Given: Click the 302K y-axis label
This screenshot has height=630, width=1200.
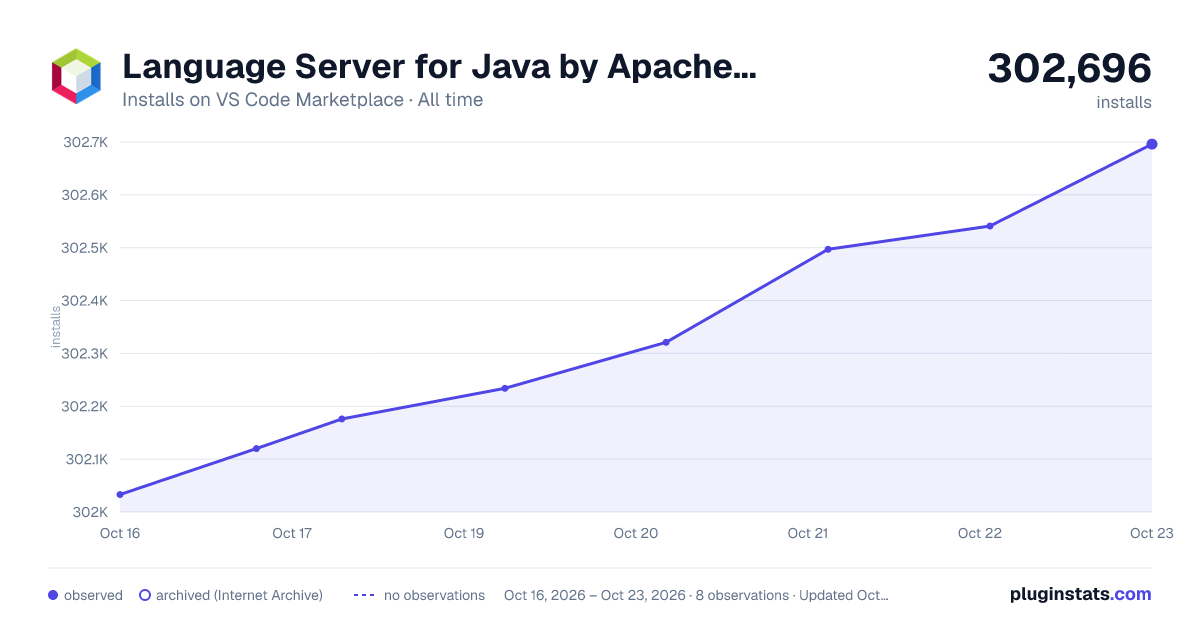Looking at the screenshot, I should [89, 512].
